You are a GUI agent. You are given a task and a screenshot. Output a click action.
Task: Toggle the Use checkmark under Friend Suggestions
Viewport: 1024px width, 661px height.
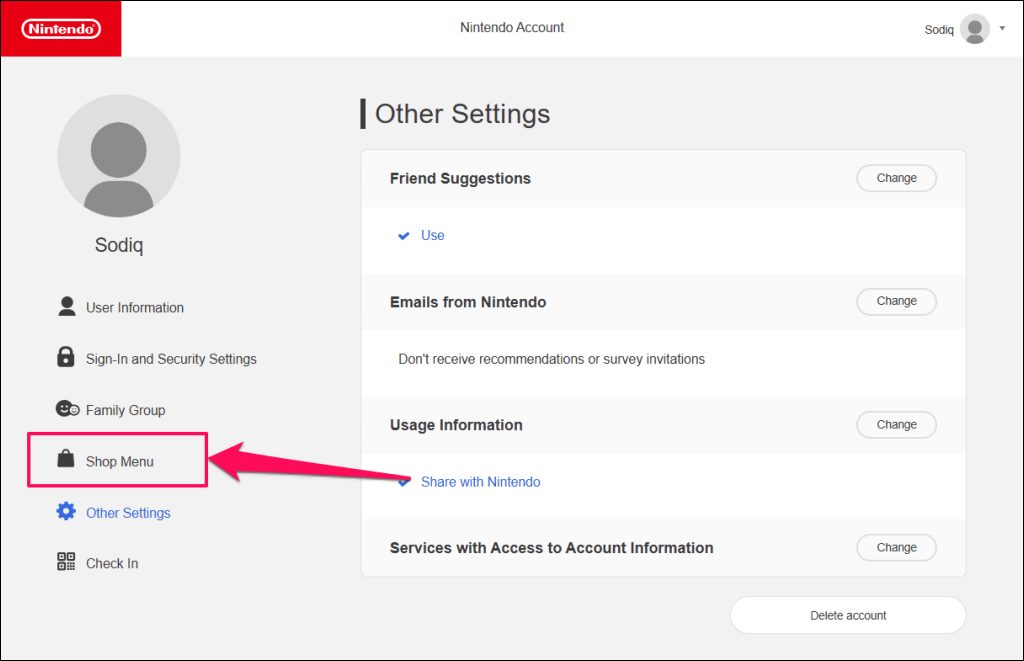(404, 234)
